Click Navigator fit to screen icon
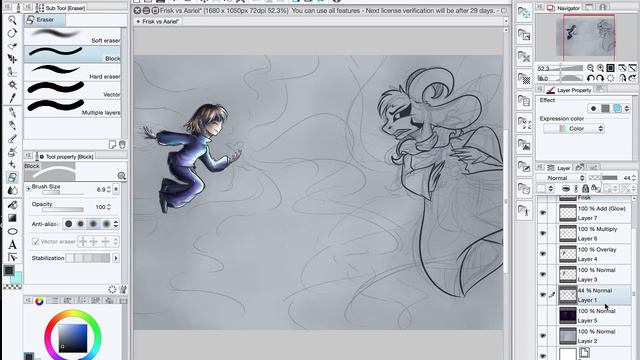Screen dimensions: 640x360 point(611,68)
